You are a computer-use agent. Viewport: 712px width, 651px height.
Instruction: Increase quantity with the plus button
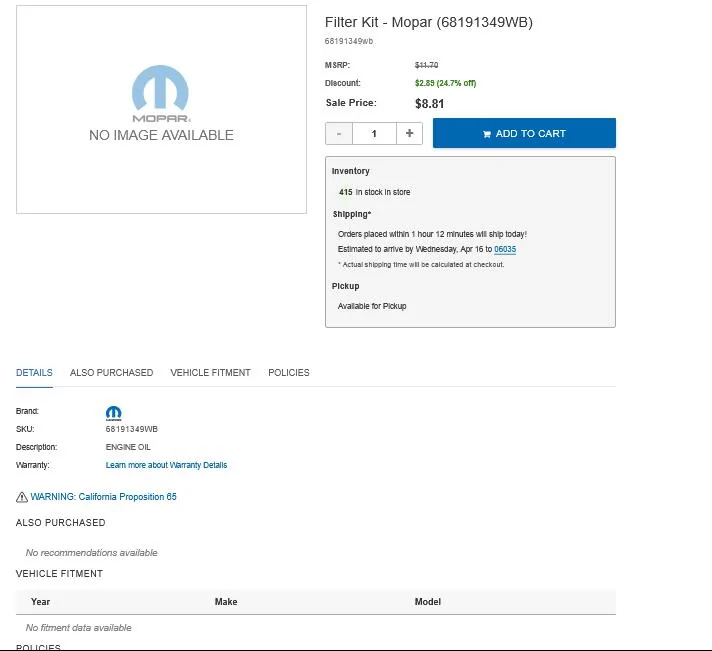[409, 133]
